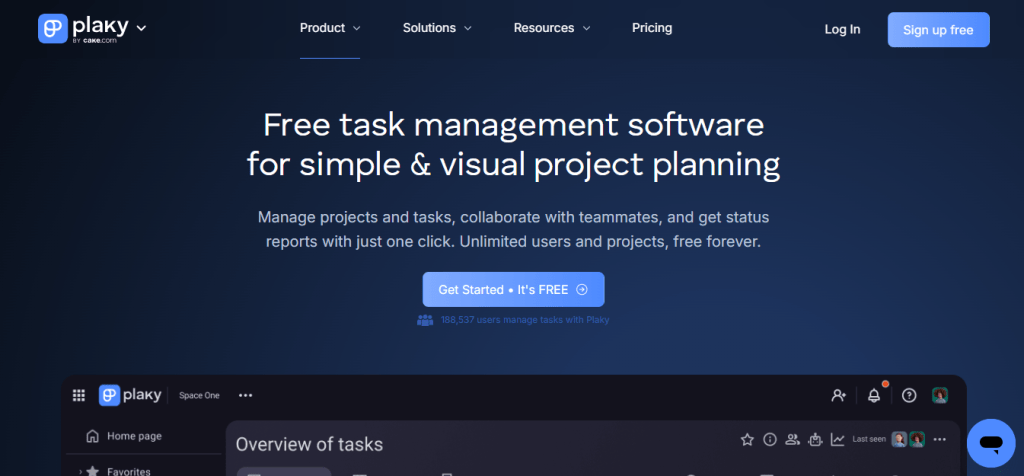Open the chat support bubble
Viewport: 1024px width, 476px height.
tap(990, 442)
